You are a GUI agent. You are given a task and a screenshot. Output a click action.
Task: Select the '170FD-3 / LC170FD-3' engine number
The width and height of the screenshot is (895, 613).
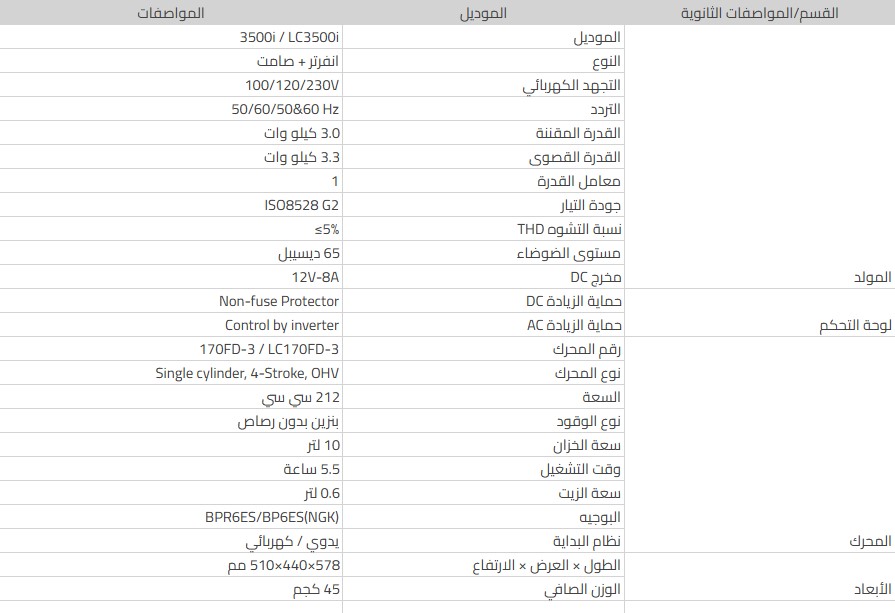tap(269, 349)
